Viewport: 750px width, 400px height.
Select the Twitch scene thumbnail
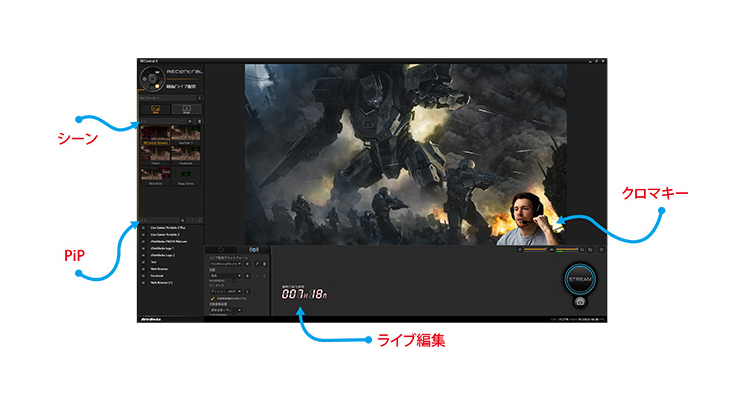(155, 156)
